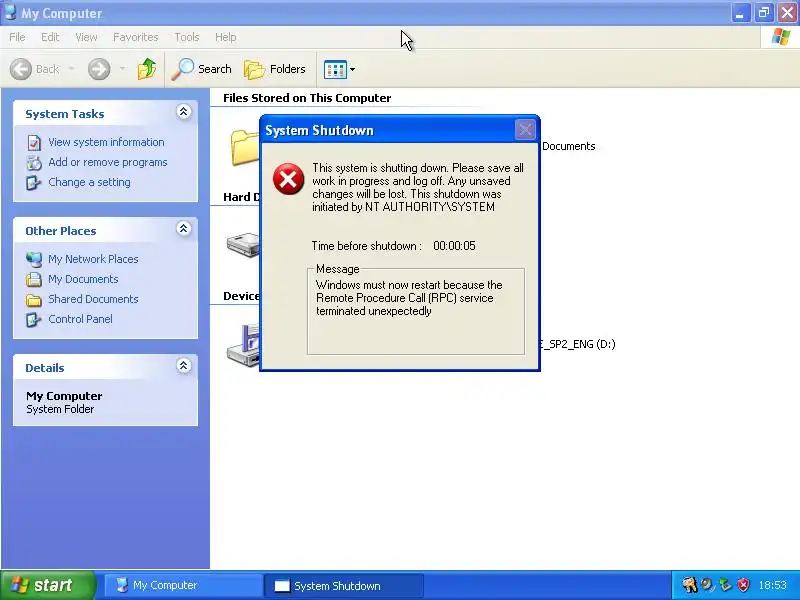Screen dimensions: 800x600
Task: Minimize the My Computer window
Action: (x=740, y=13)
